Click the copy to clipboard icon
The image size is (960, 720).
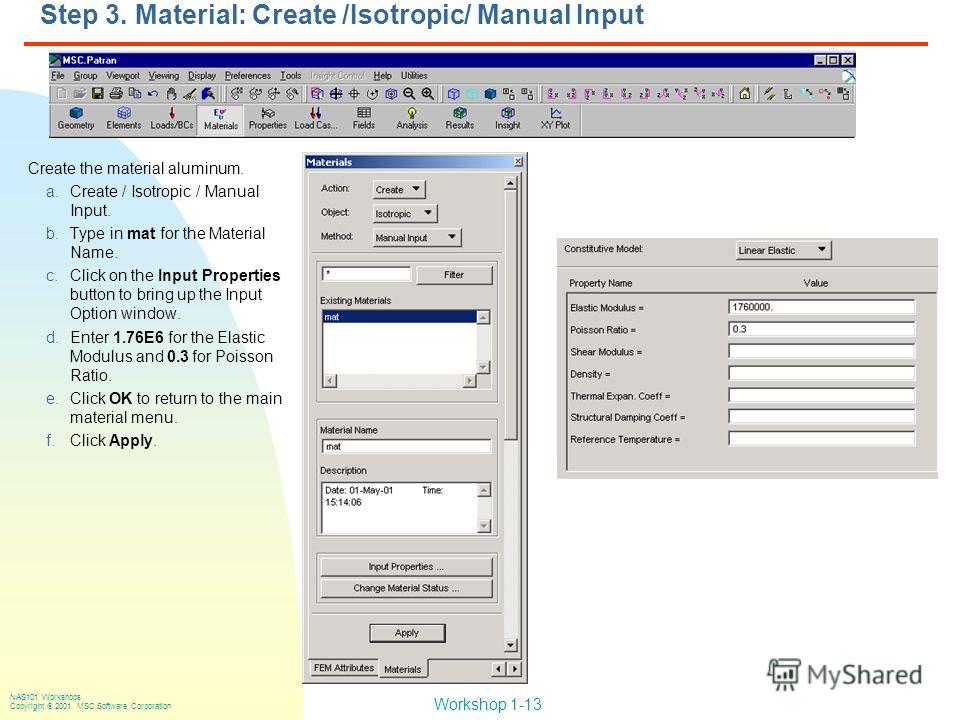tap(134, 94)
